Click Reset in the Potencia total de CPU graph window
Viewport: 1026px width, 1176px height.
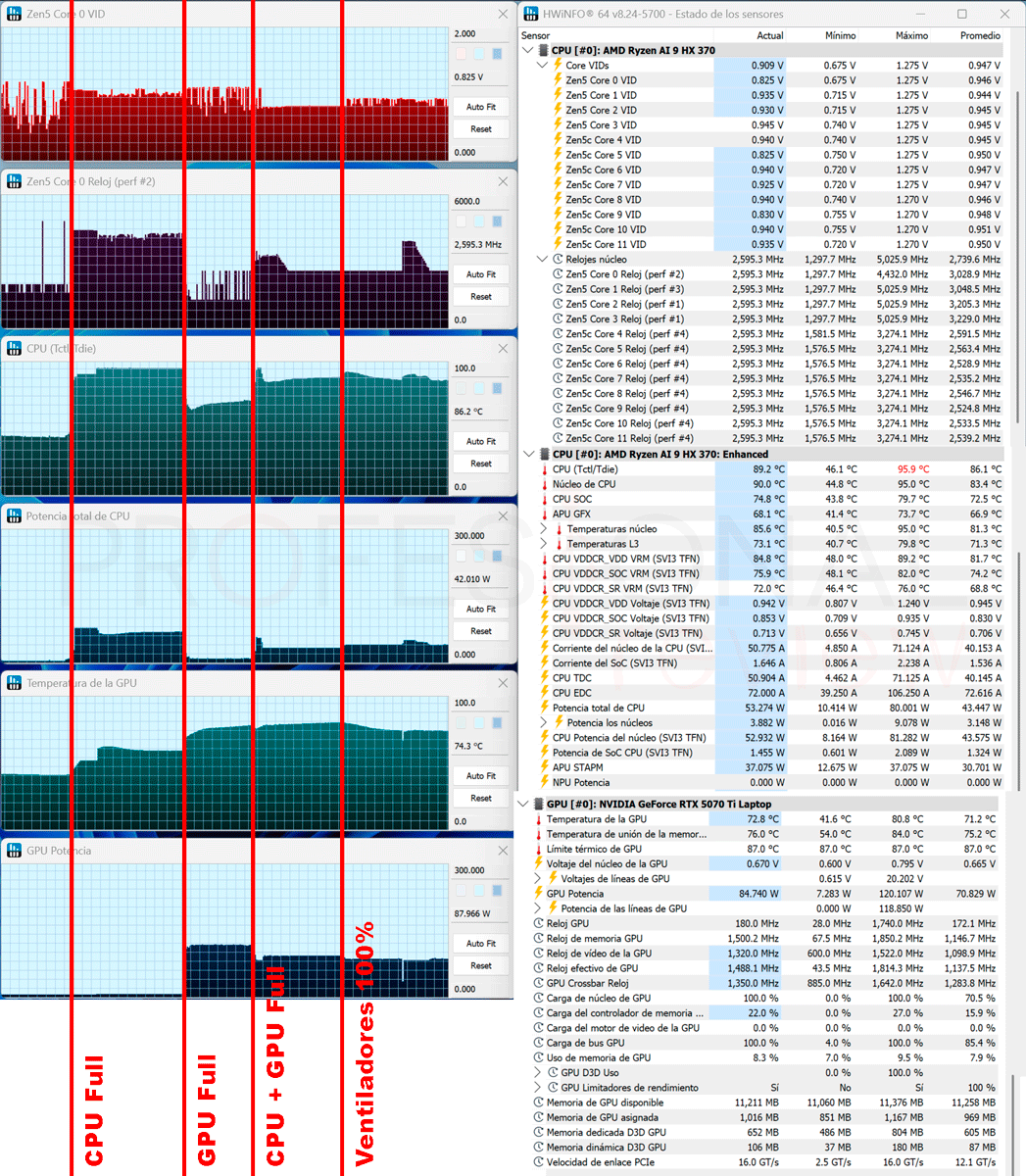click(x=481, y=631)
